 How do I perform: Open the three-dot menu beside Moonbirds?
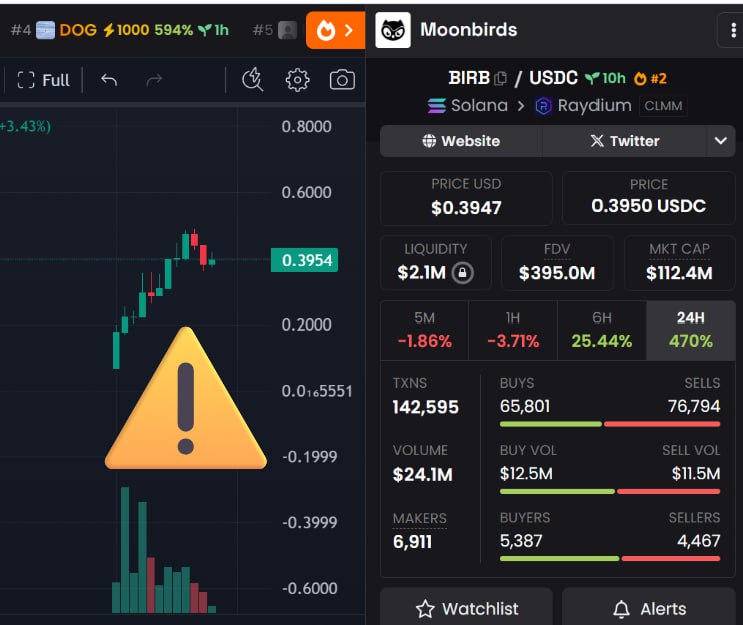733,30
